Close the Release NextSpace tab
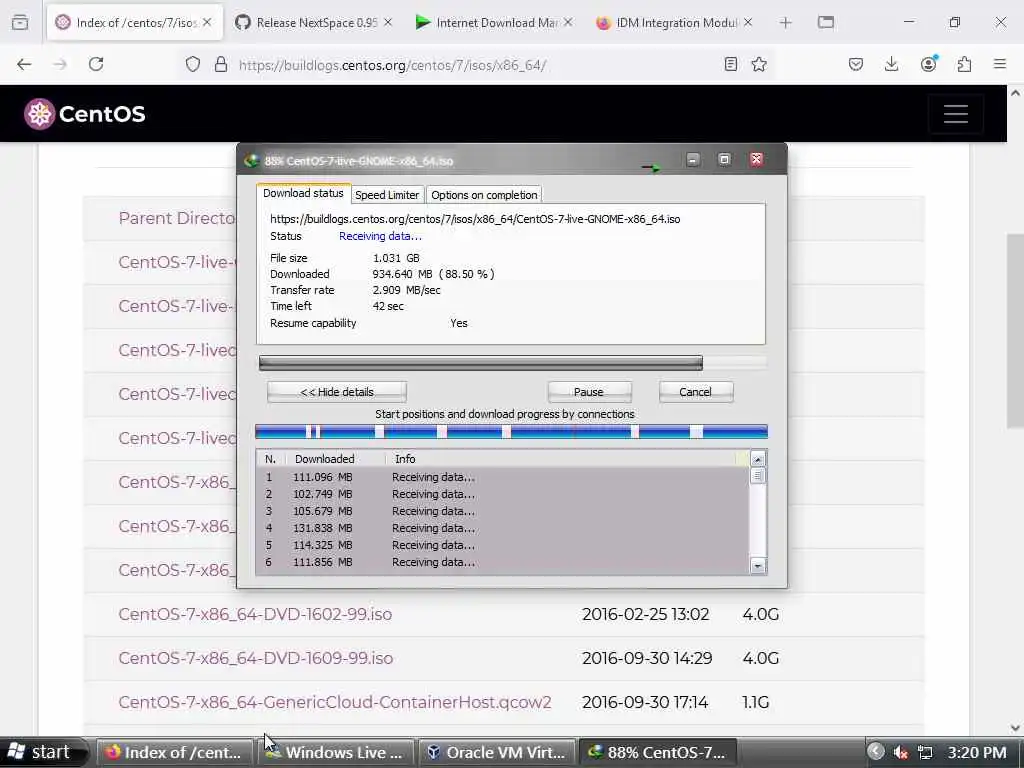The image size is (1024, 768). pyautogui.click(x=388, y=22)
